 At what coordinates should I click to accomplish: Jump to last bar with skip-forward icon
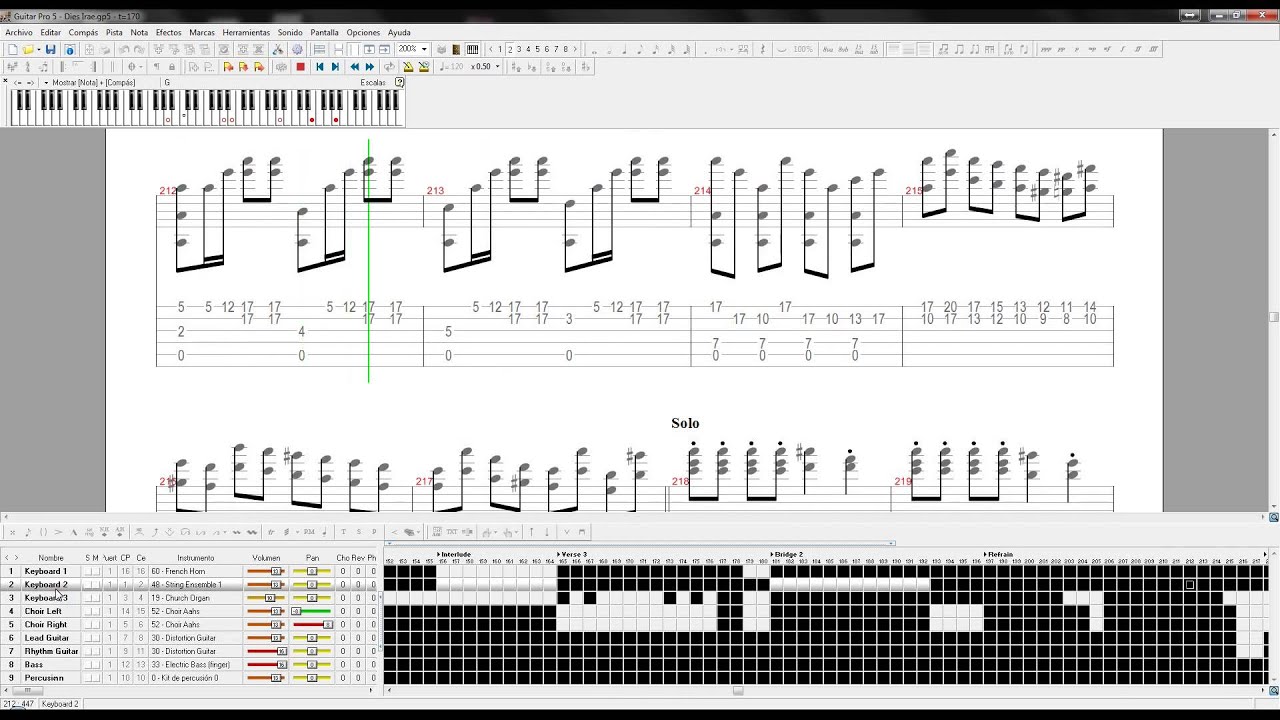(335, 67)
